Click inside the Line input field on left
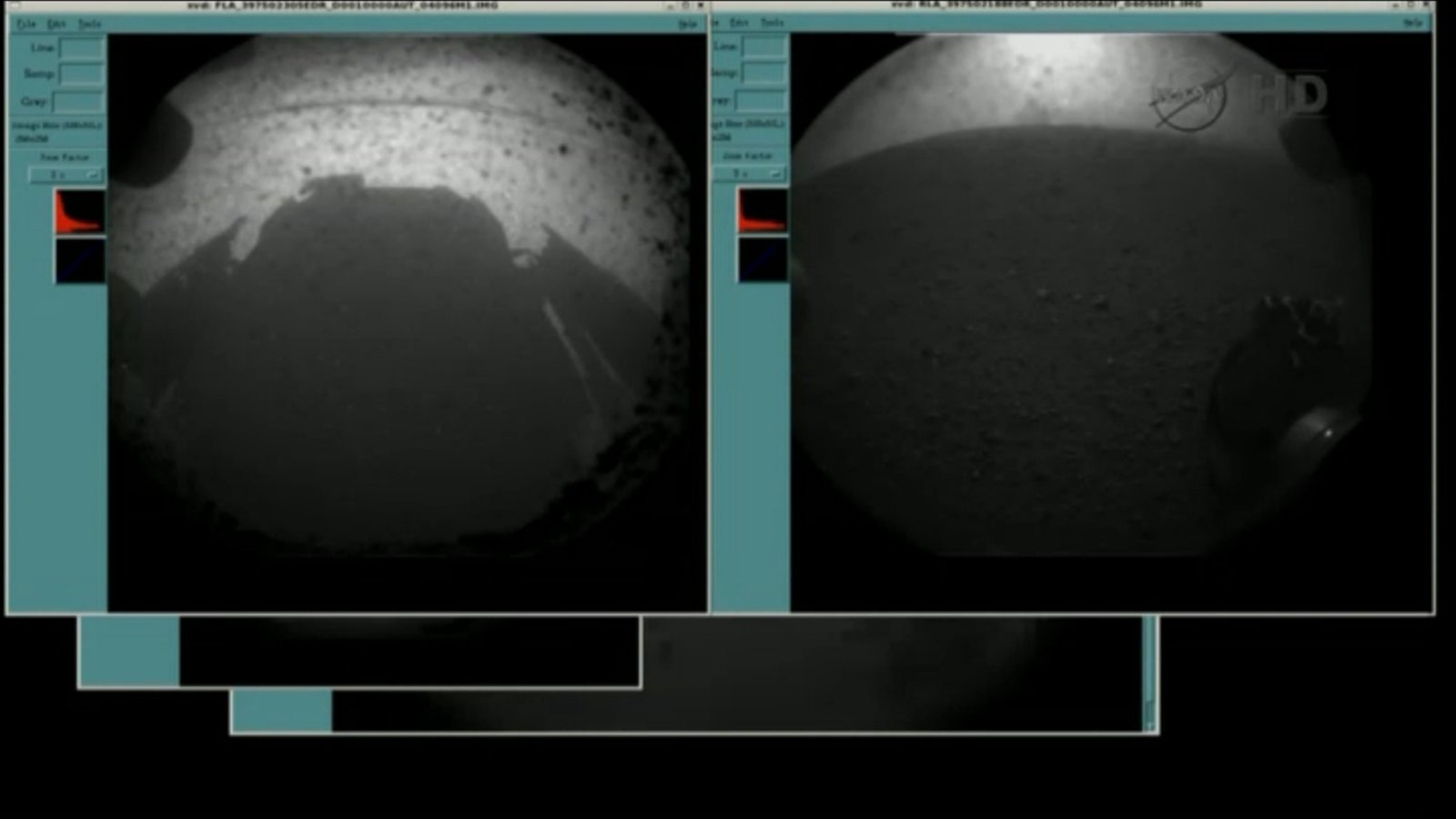Viewport: 1456px width, 819px height. 82,47
